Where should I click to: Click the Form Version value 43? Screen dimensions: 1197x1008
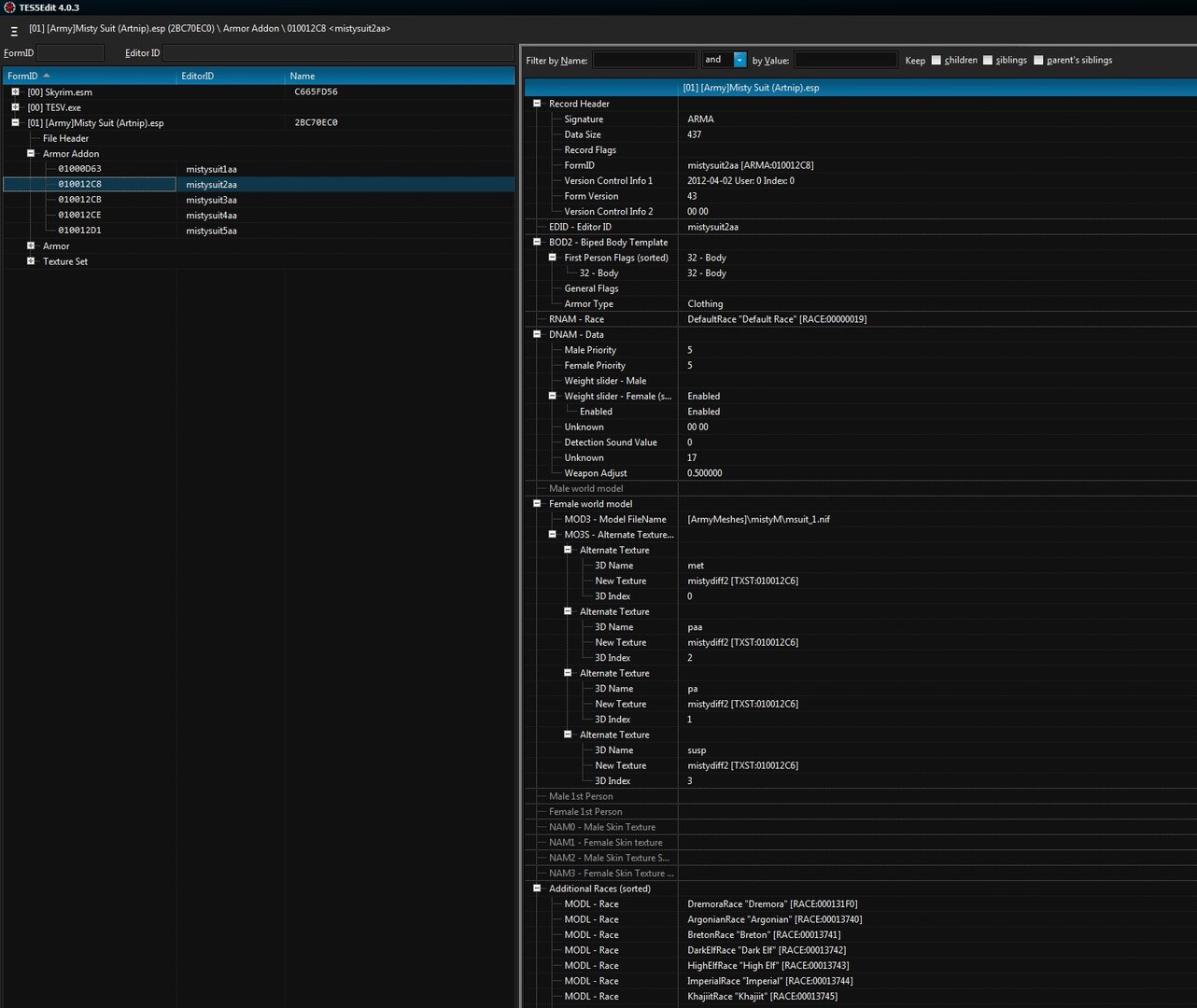(x=692, y=196)
